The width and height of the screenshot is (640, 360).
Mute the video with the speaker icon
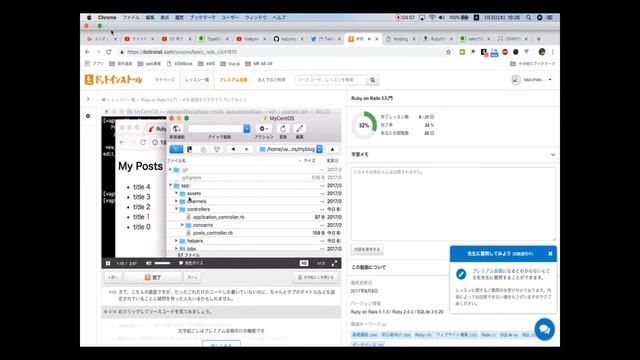click(149, 263)
